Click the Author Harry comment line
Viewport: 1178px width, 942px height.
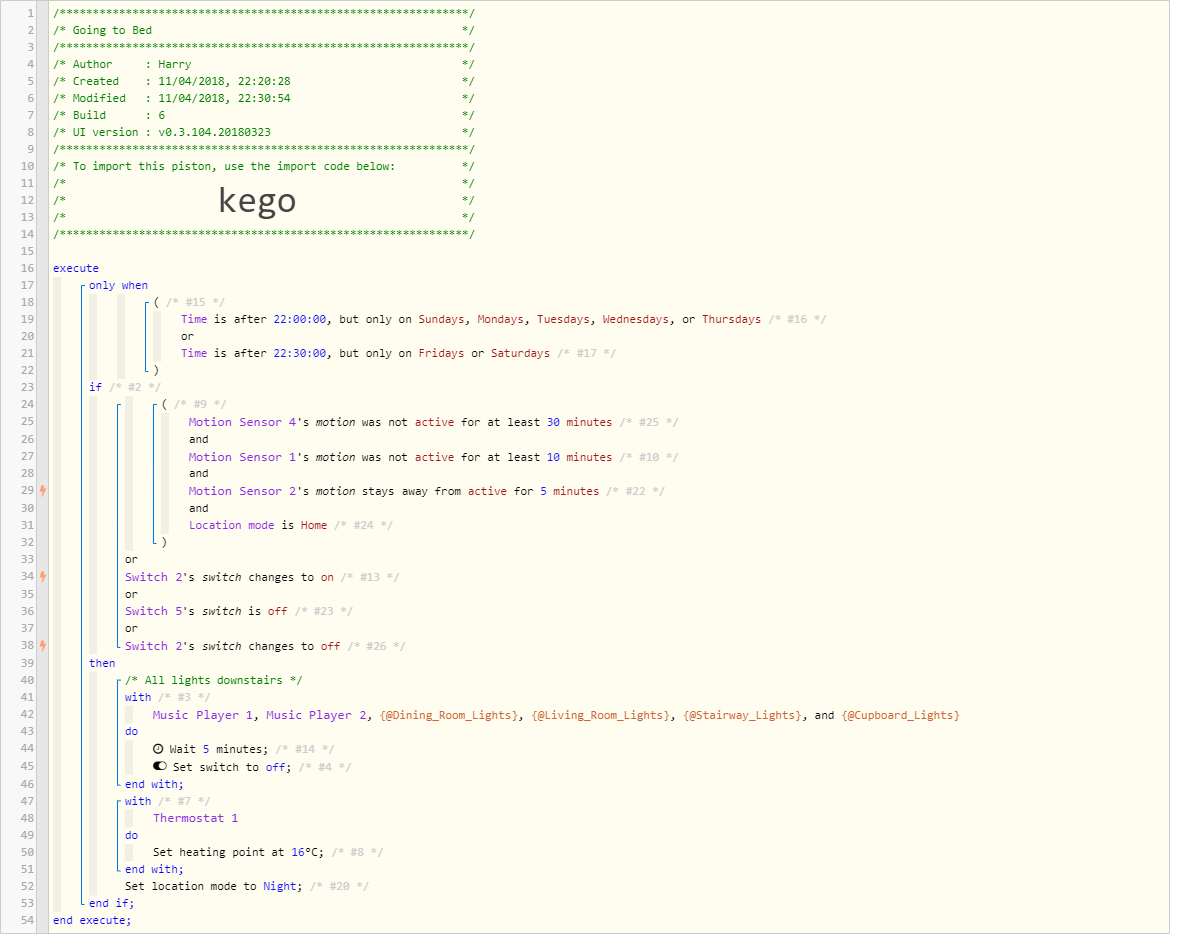[x=264, y=66]
